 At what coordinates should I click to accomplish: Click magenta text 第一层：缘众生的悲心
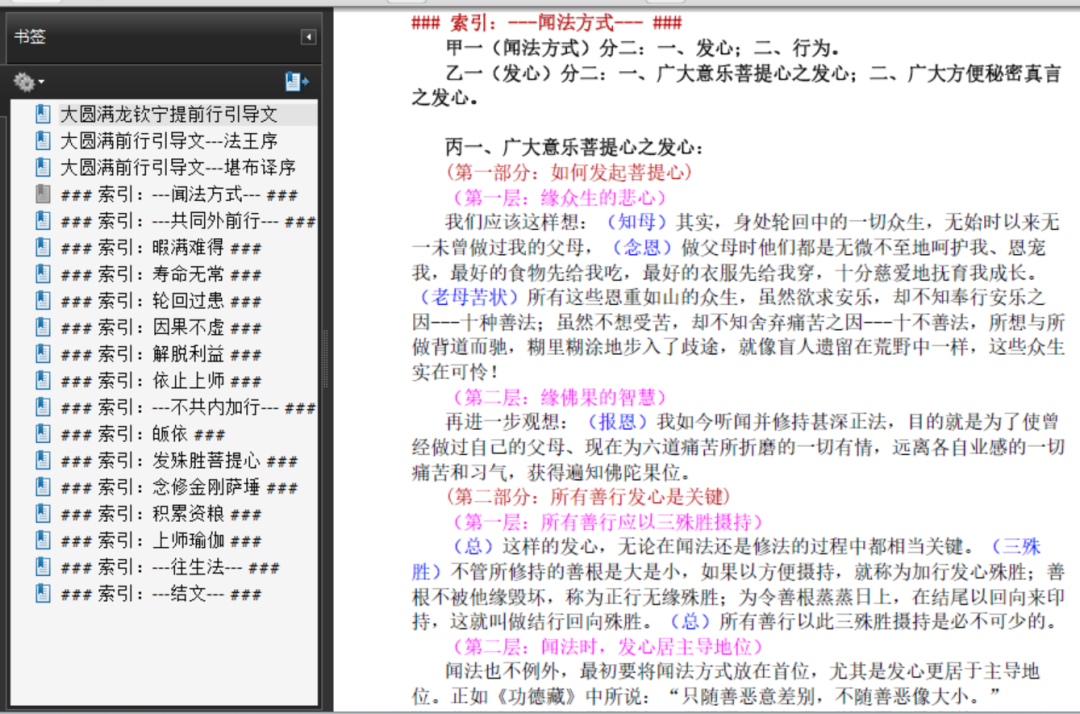point(559,198)
